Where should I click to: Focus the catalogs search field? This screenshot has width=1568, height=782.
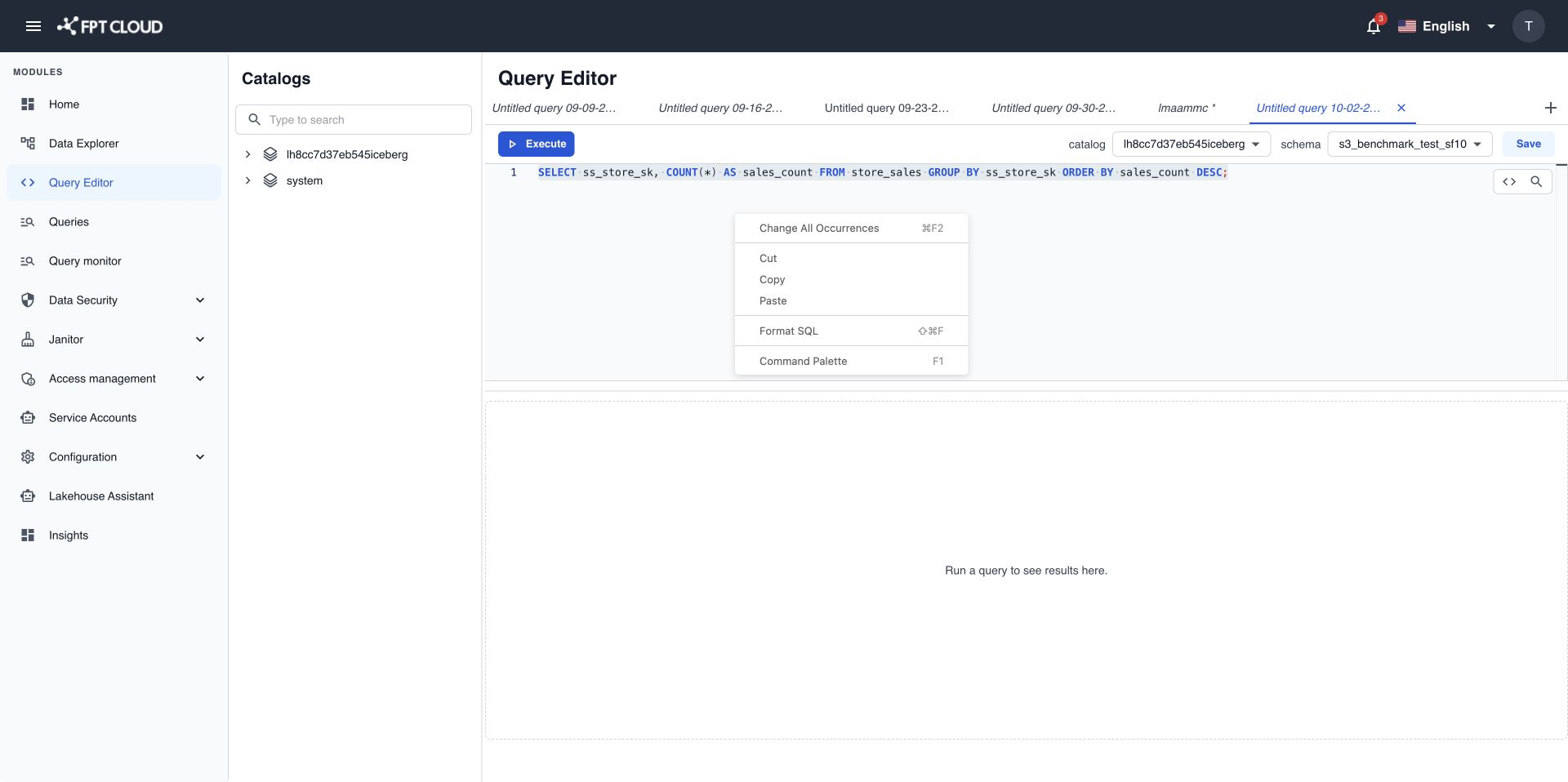coord(354,119)
